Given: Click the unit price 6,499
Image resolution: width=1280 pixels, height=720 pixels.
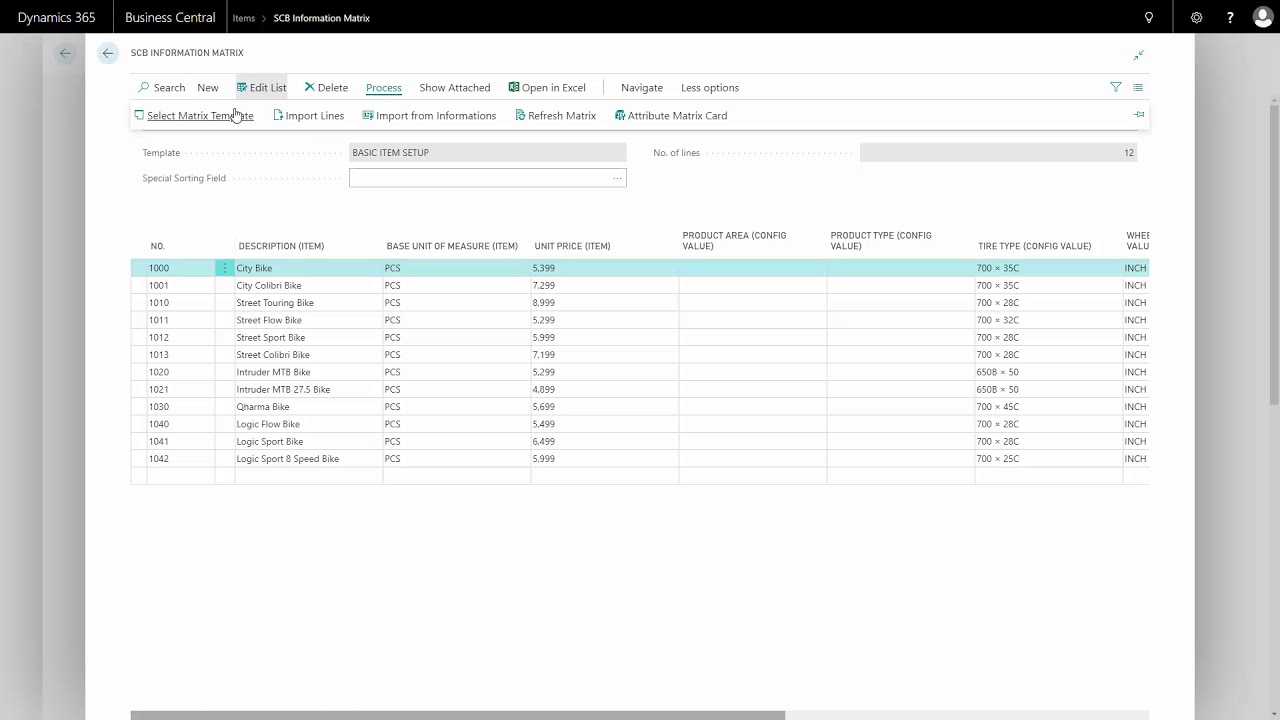Looking at the screenshot, I should click(544, 441).
